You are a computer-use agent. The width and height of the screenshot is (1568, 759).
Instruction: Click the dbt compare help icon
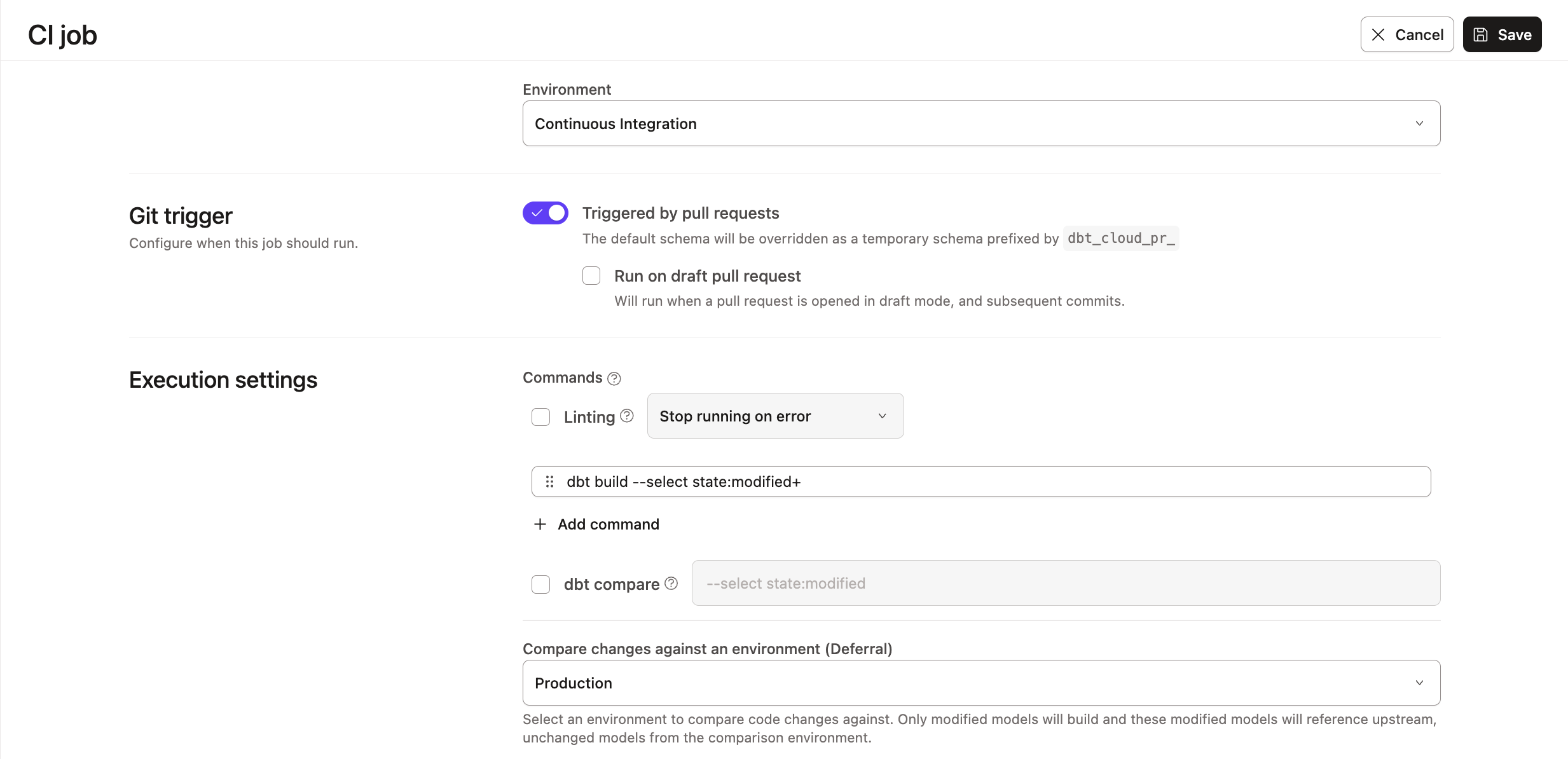[671, 584]
